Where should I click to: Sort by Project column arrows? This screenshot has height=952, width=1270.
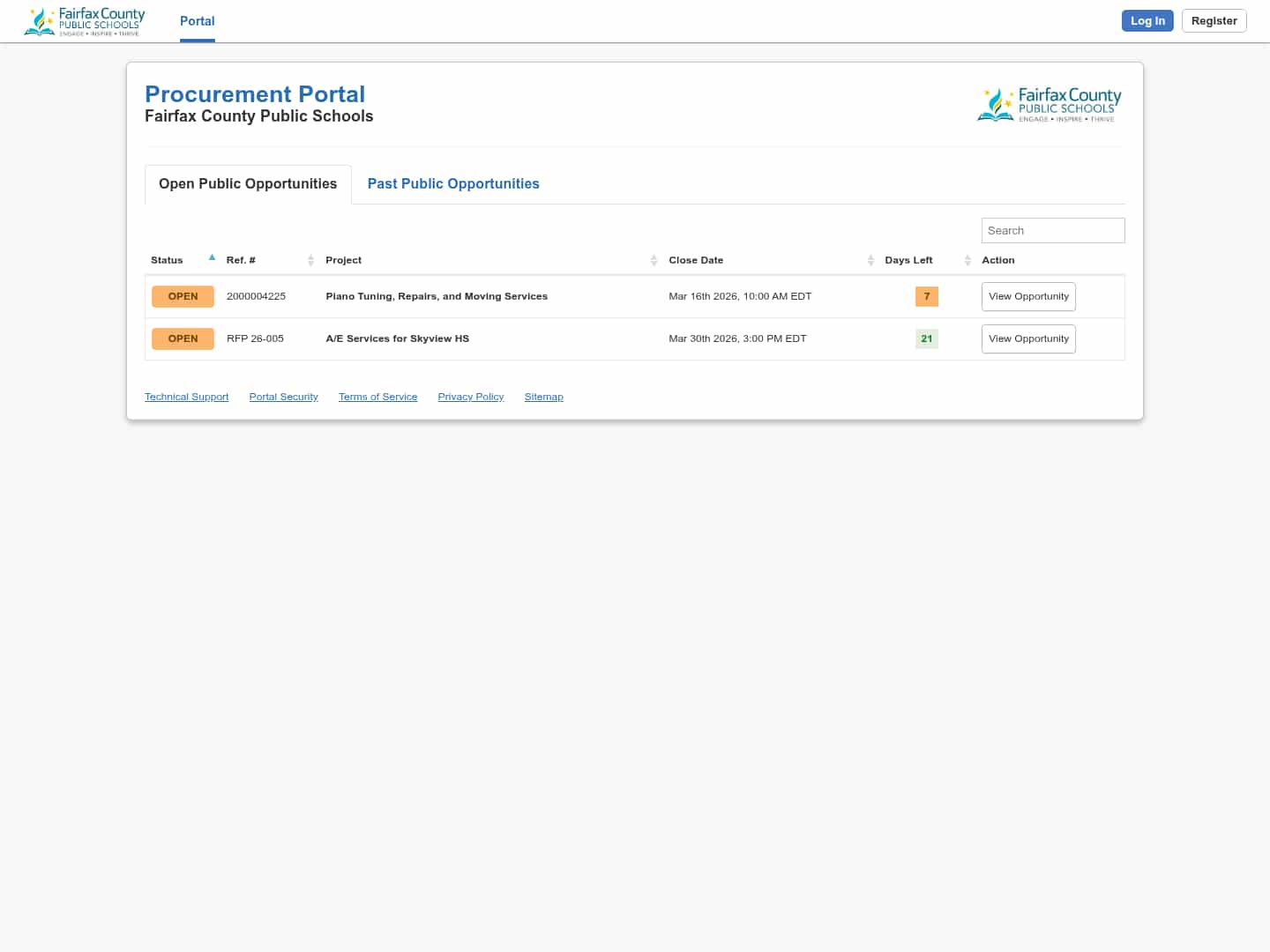pos(654,260)
